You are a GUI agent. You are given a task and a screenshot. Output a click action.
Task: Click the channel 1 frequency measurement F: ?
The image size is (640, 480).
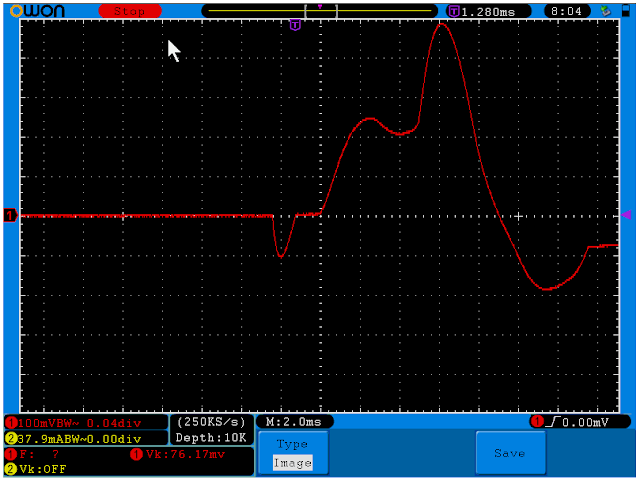pos(40,454)
